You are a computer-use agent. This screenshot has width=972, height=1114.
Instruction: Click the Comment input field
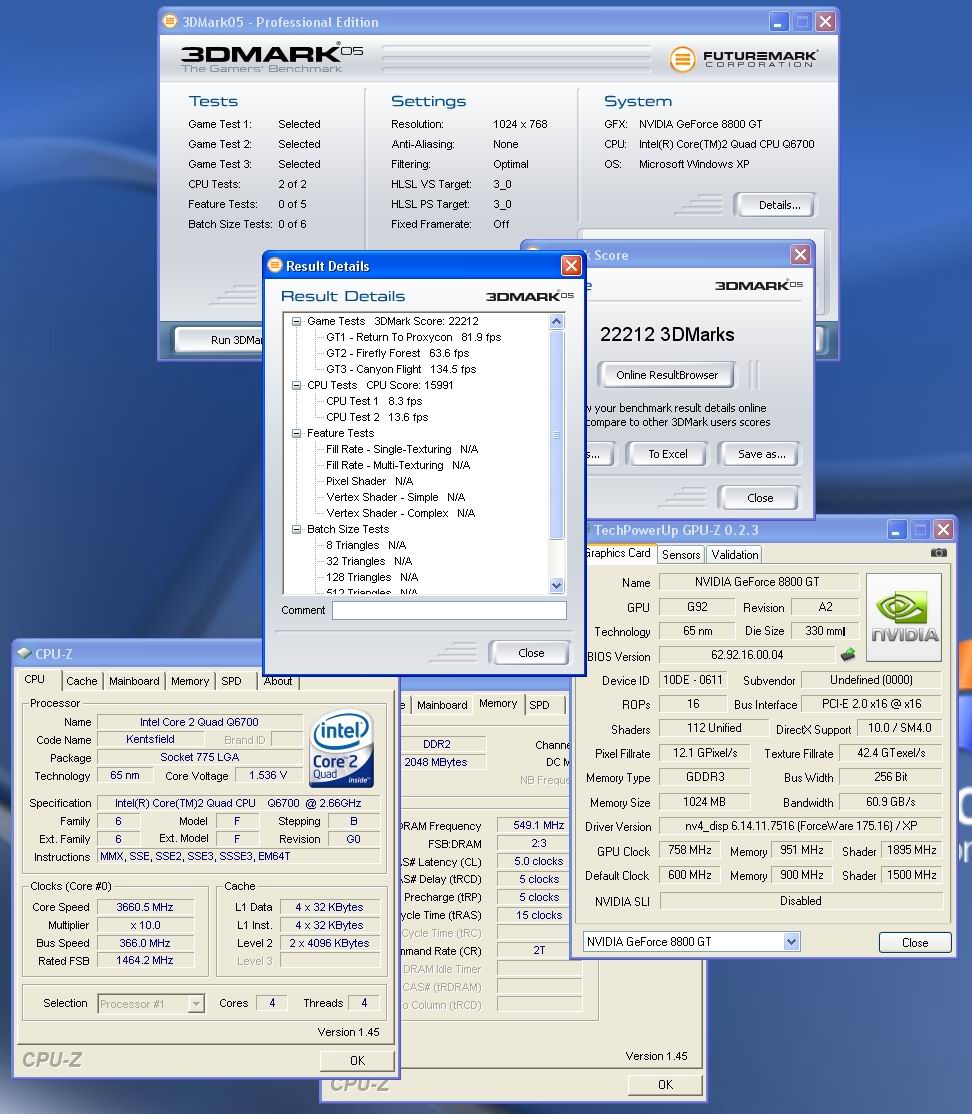[449, 610]
